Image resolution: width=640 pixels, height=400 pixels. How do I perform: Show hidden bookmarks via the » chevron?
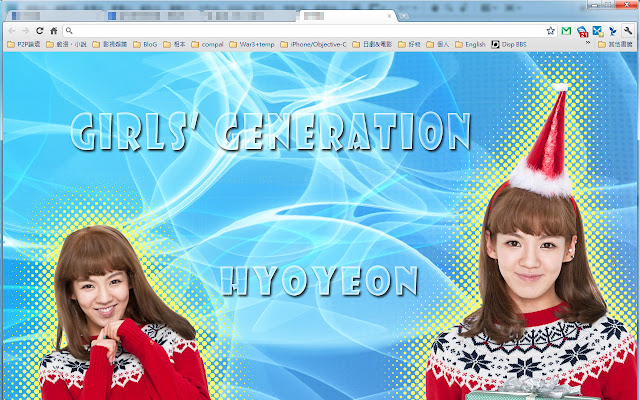(x=588, y=42)
